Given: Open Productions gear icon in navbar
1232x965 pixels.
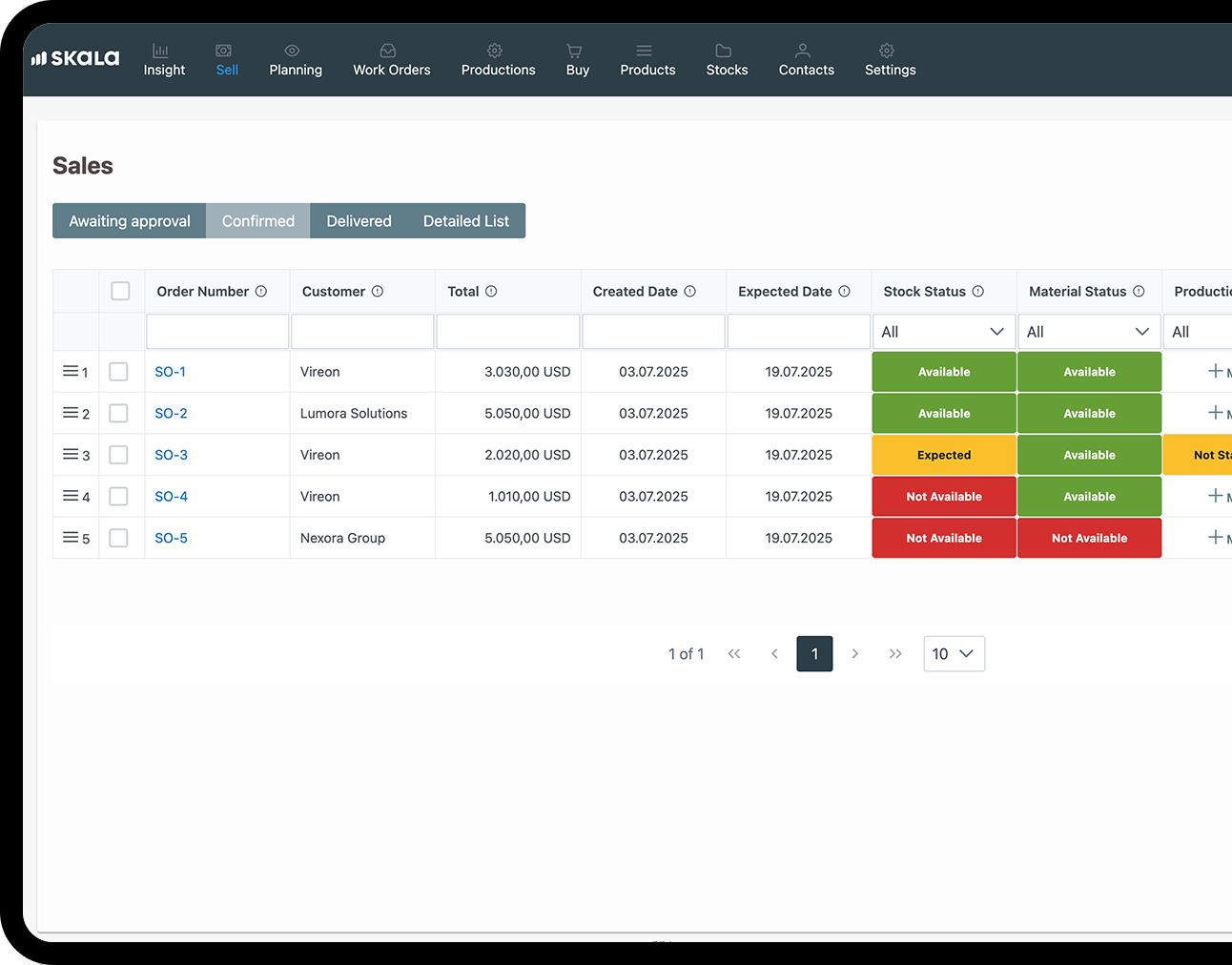Looking at the screenshot, I should tap(494, 51).
